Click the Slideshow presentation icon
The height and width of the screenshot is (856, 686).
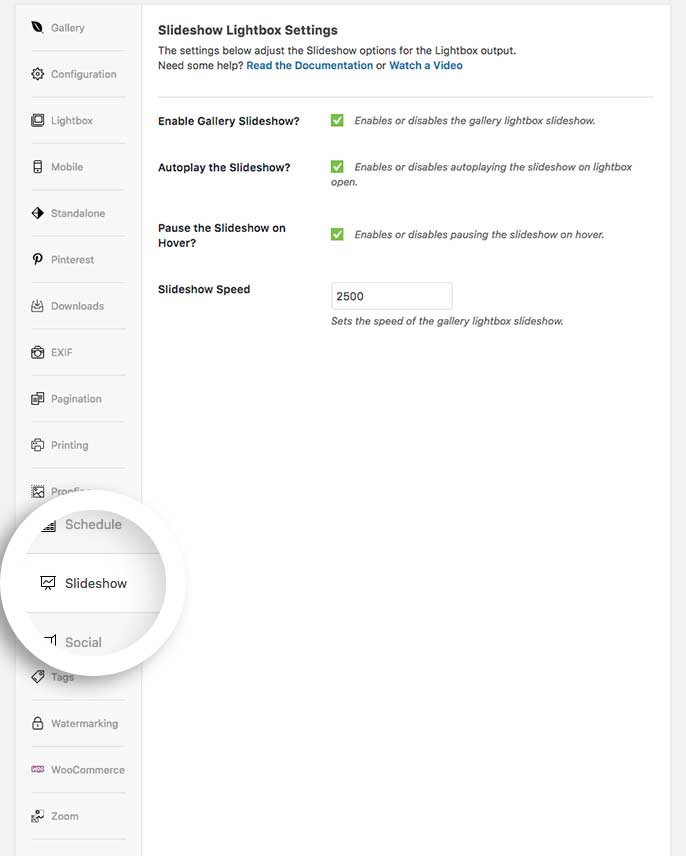[47, 583]
